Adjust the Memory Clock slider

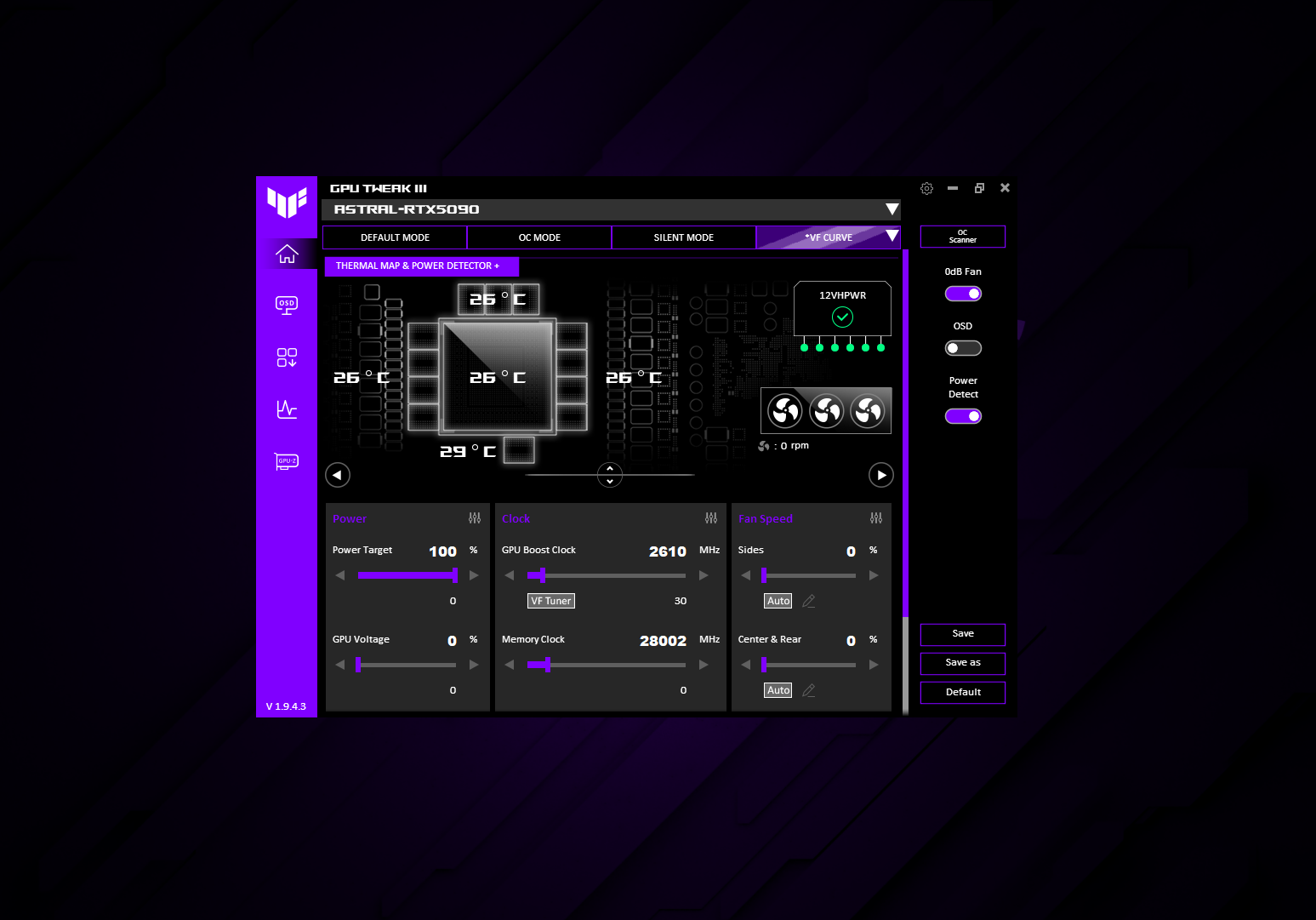(x=607, y=665)
